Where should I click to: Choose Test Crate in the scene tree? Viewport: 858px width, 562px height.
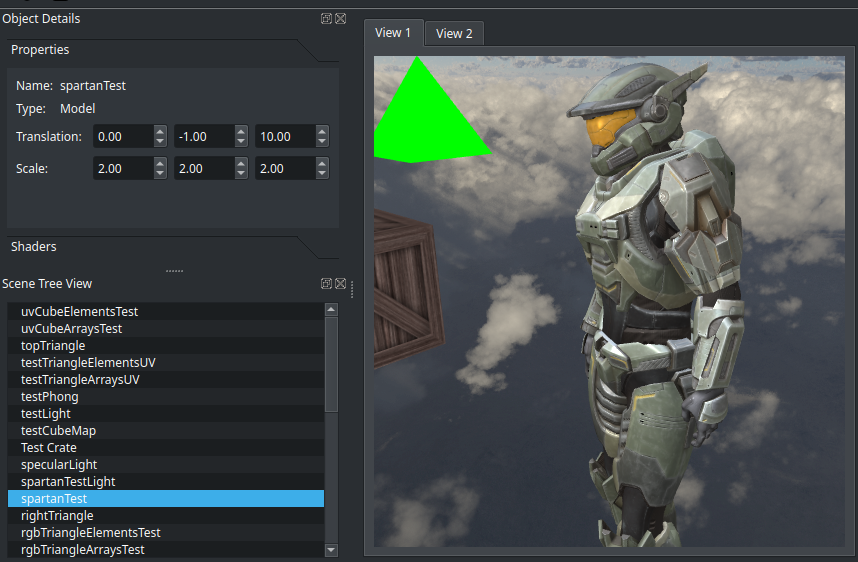(x=49, y=447)
